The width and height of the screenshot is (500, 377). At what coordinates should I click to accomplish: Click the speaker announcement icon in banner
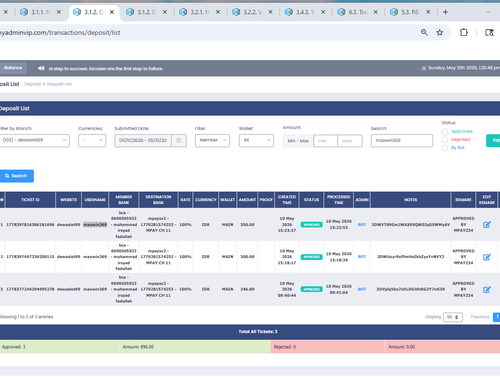click(x=41, y=68)
